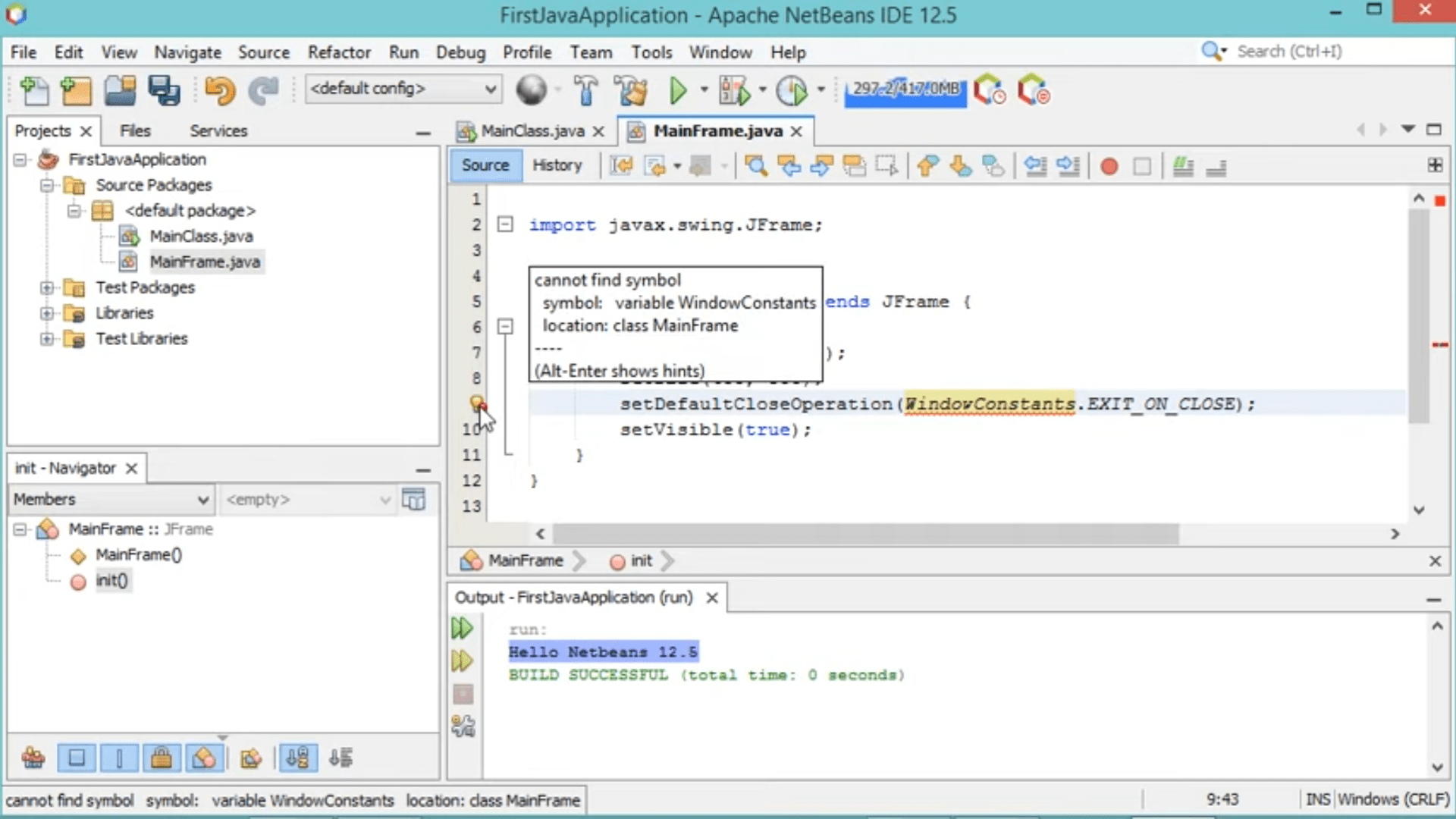Click the Save All icon
1456x819 pixels.
tap(164, 91)
